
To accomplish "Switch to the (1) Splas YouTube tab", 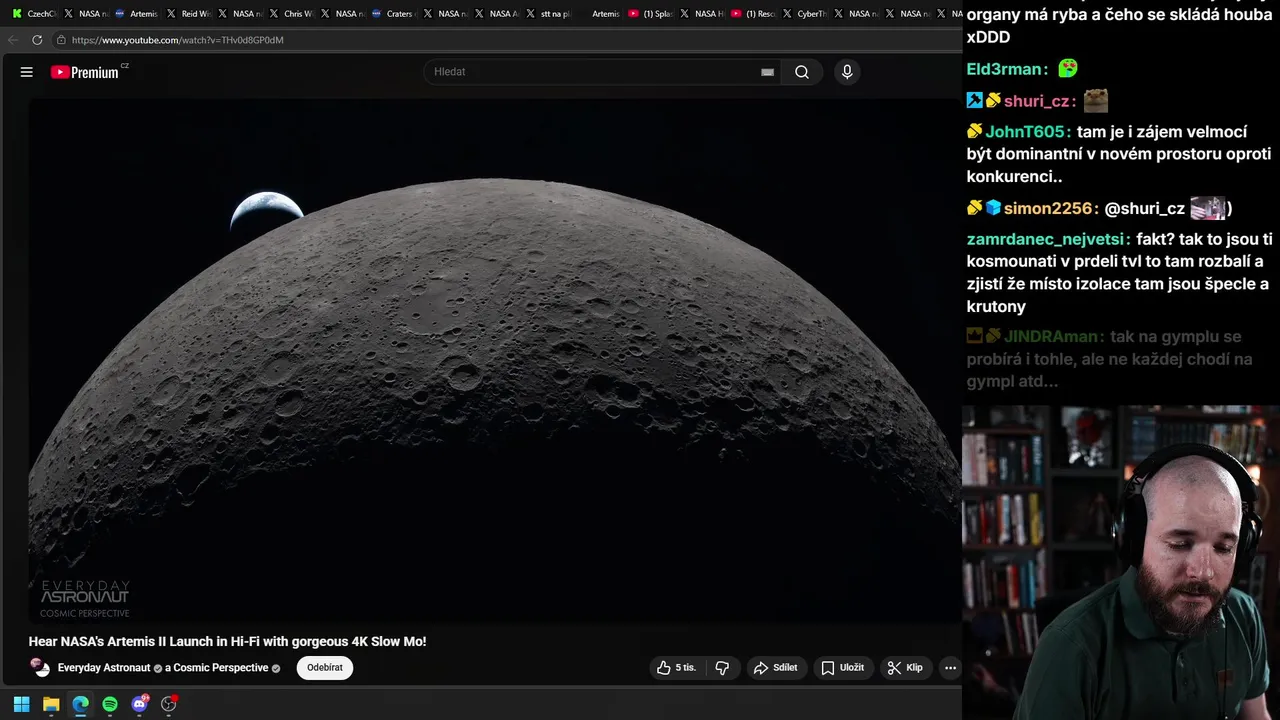I will [x=650, y=14].
